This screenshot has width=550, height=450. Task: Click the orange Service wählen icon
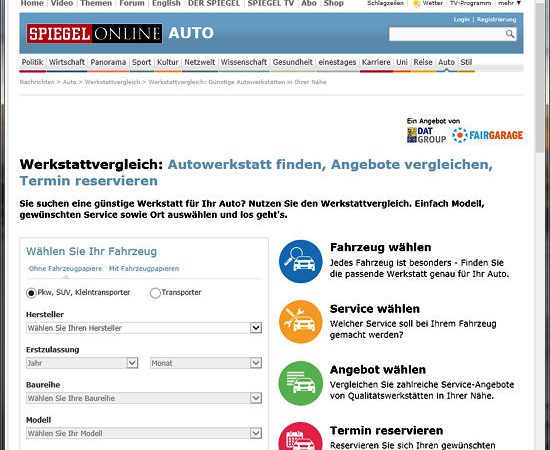point(301,322)
